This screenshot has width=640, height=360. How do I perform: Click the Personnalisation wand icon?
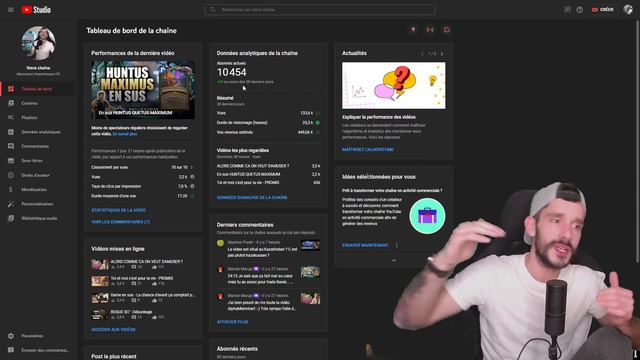pos(11,204)
